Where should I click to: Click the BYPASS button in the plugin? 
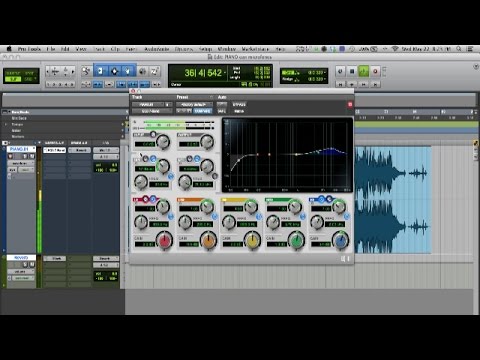pos(239,105)
